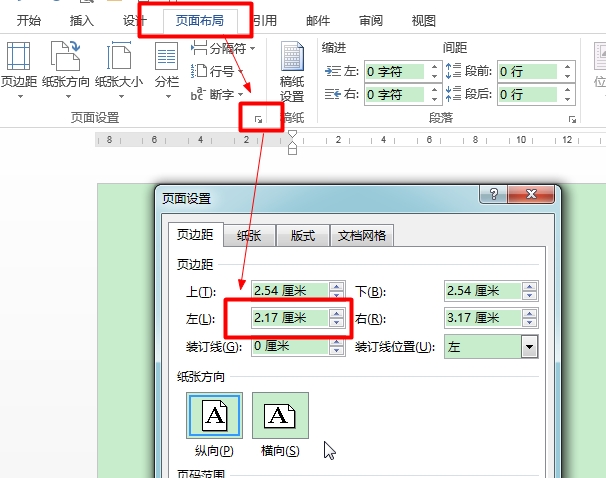Close the 页面设置 dialog
Viewport: 606px width, 478px height.
[531, 194]
